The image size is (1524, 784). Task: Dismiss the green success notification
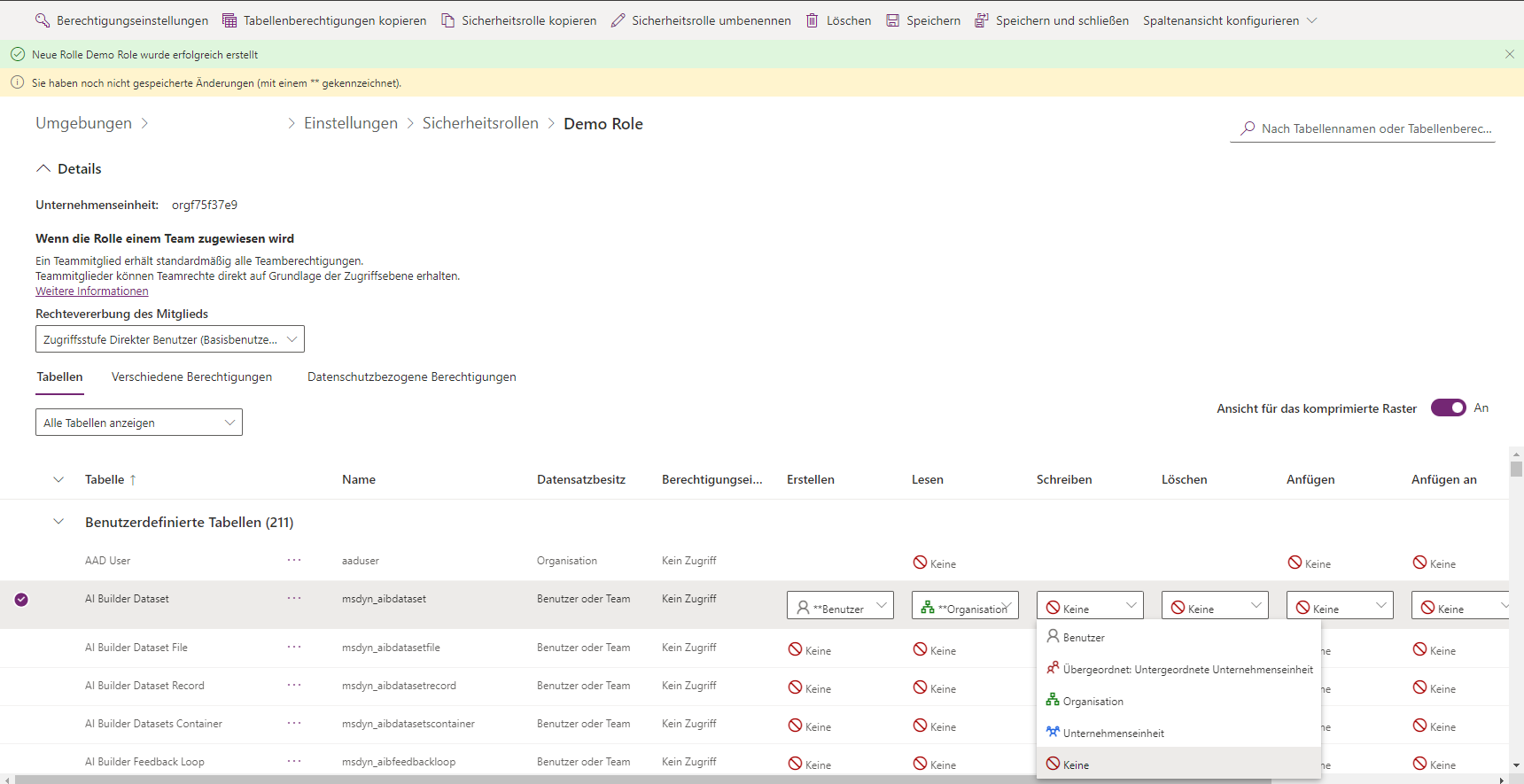point(1510,54)
